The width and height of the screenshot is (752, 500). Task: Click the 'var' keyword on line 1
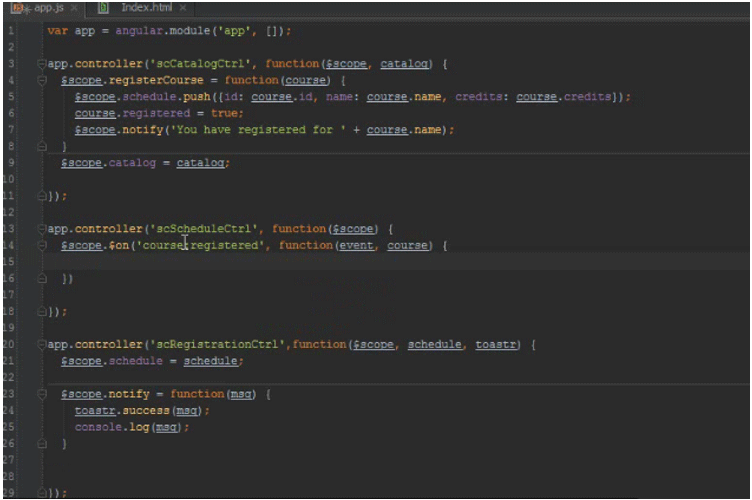(x=58, y=31)
